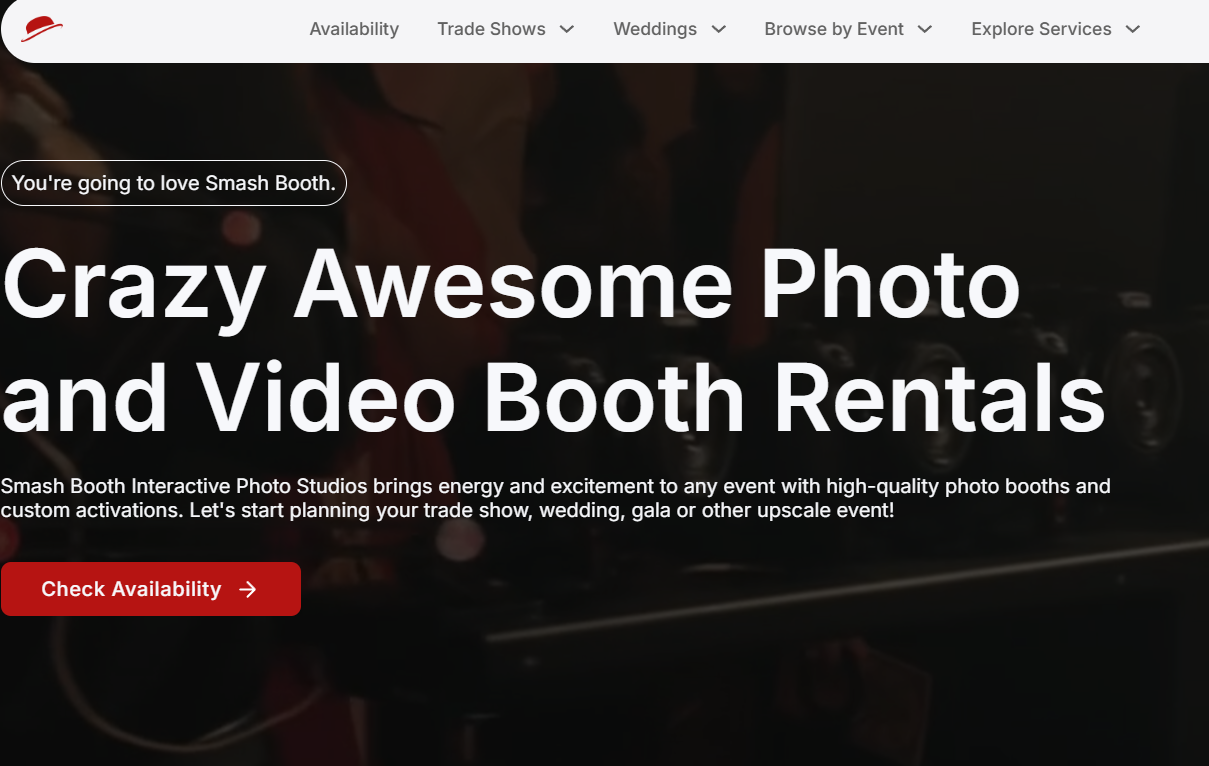1209x766 pixels.
Task: Open the Browse by Event menu
Action: pos(834,29)
